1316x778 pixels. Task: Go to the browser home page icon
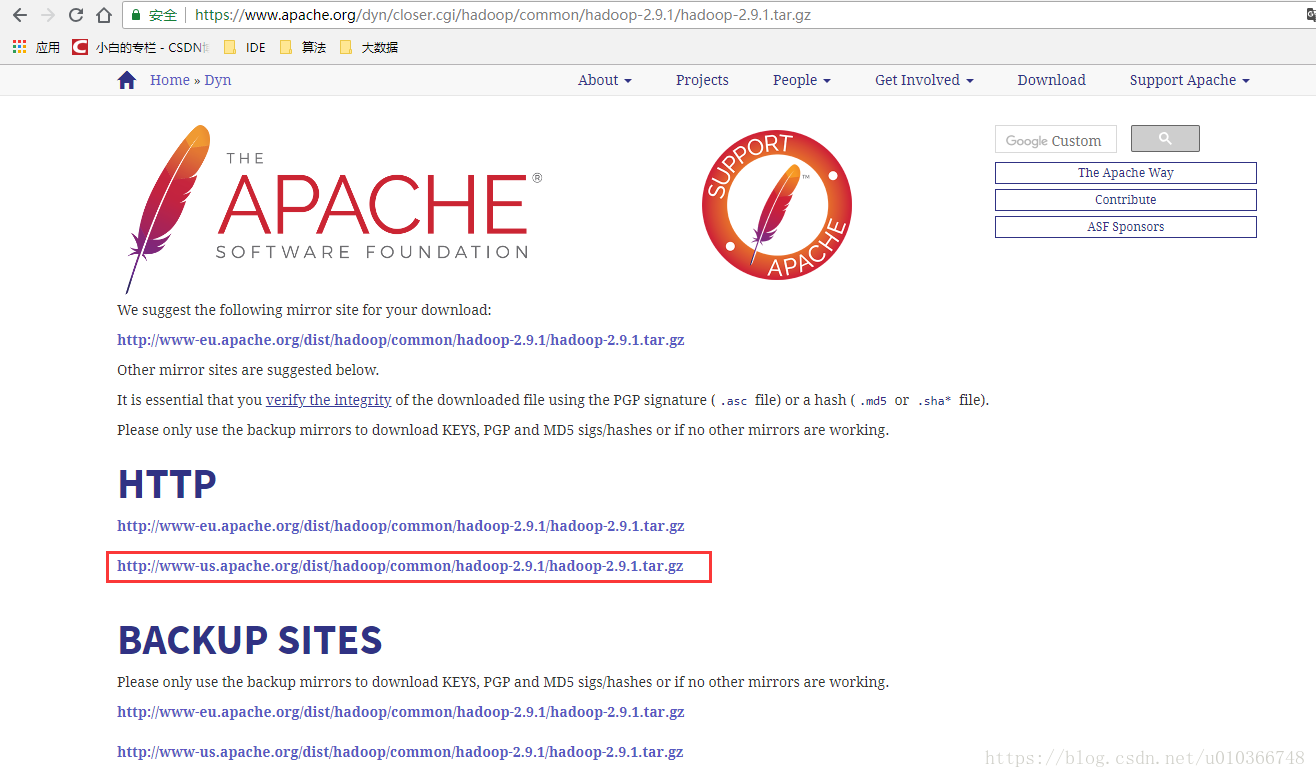[104, 15]
